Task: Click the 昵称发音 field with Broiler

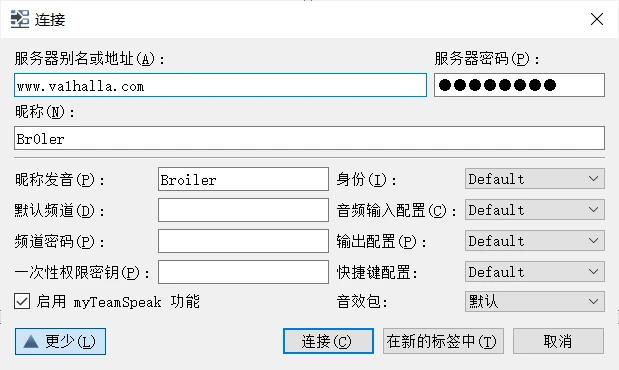Action: (243, 179)
